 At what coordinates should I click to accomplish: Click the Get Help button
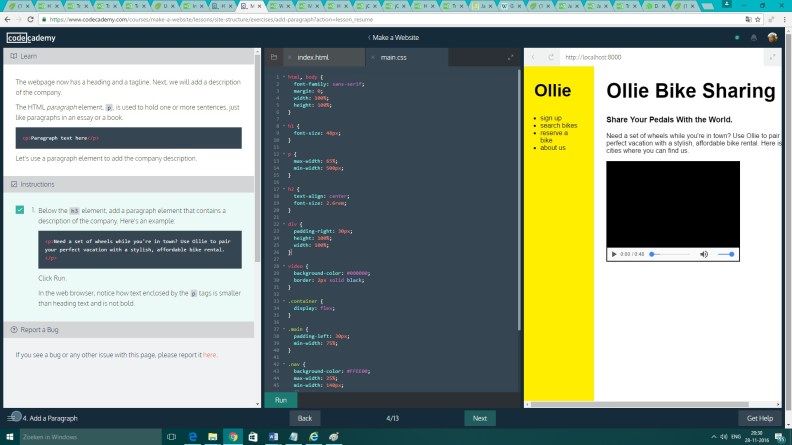coord(759,418)
